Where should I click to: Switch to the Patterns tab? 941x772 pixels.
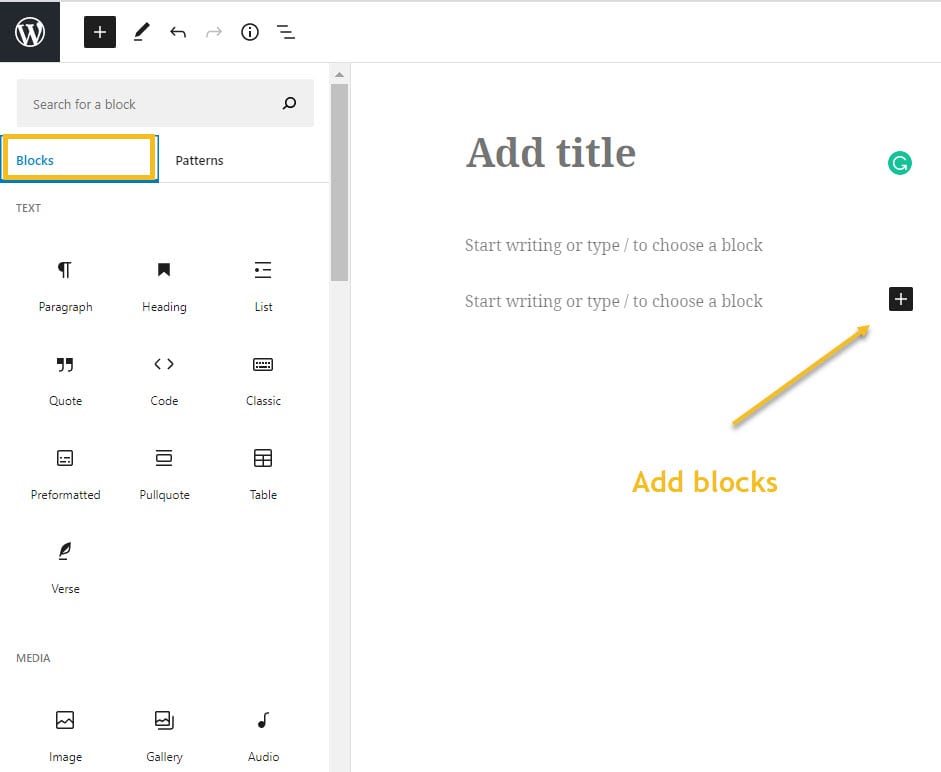tap(199, 159)
